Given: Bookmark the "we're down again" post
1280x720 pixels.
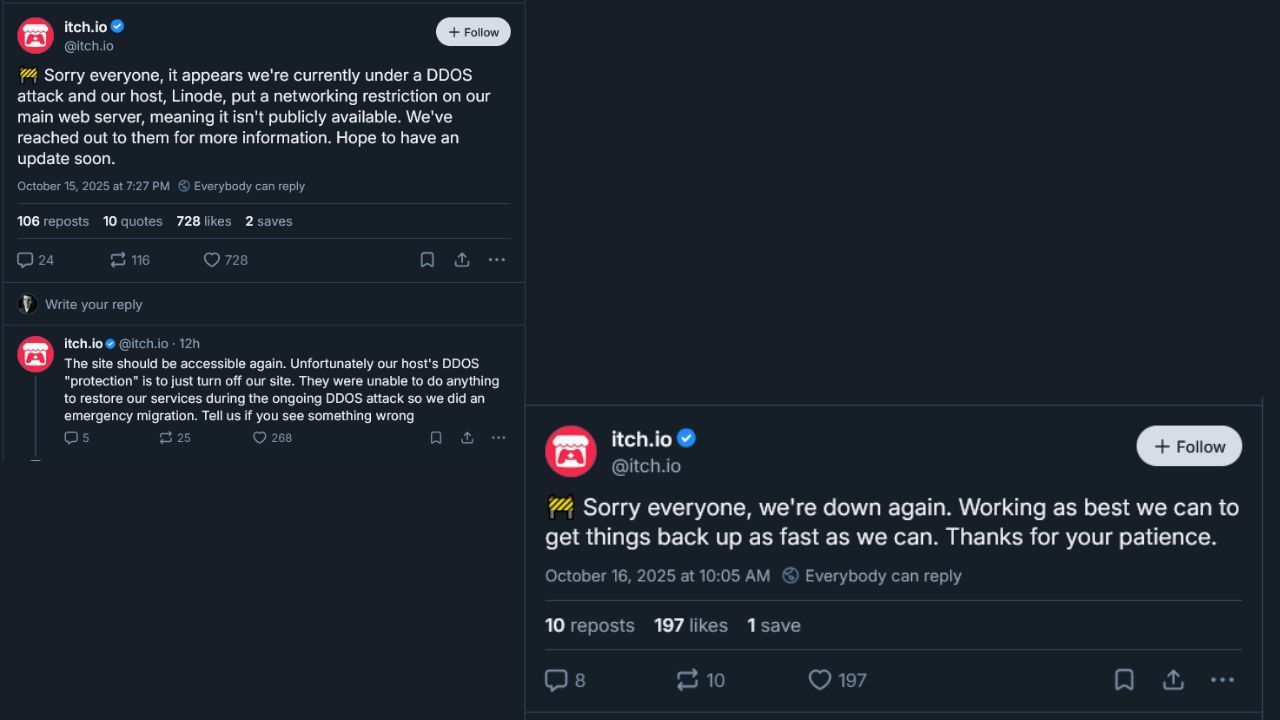Looking at the screenshot, I should point(1124,680).
